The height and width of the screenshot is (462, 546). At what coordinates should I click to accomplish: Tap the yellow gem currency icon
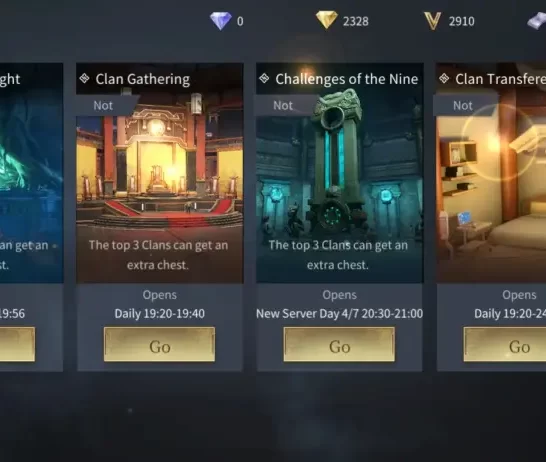click(326, 20)
